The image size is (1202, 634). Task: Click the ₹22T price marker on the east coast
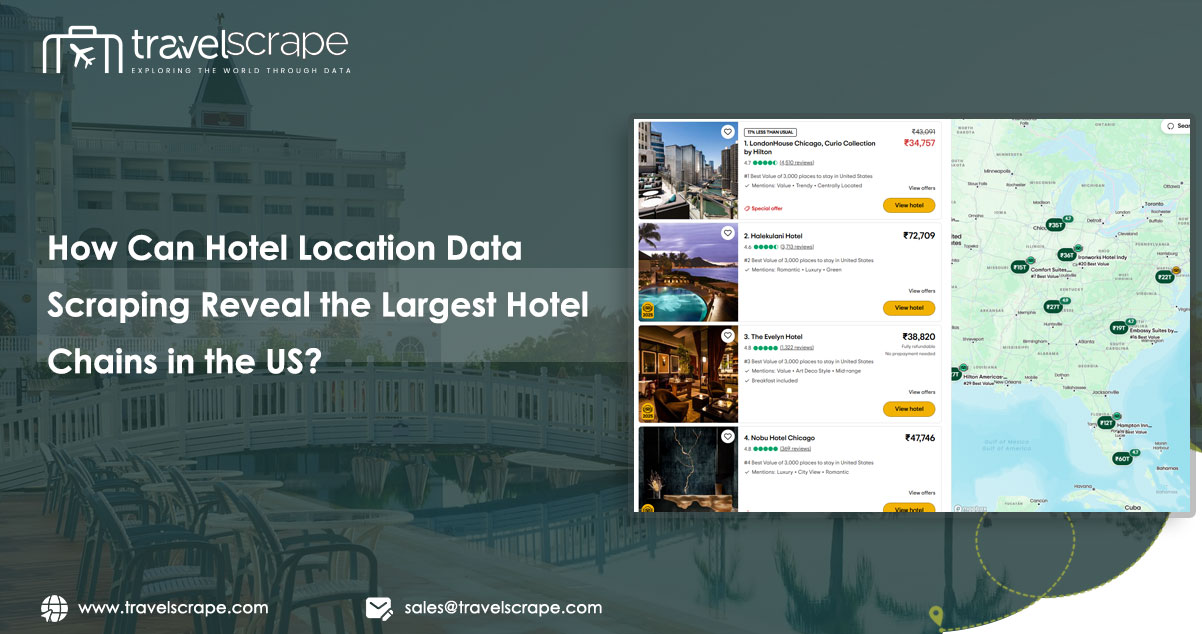point(1164,277)
